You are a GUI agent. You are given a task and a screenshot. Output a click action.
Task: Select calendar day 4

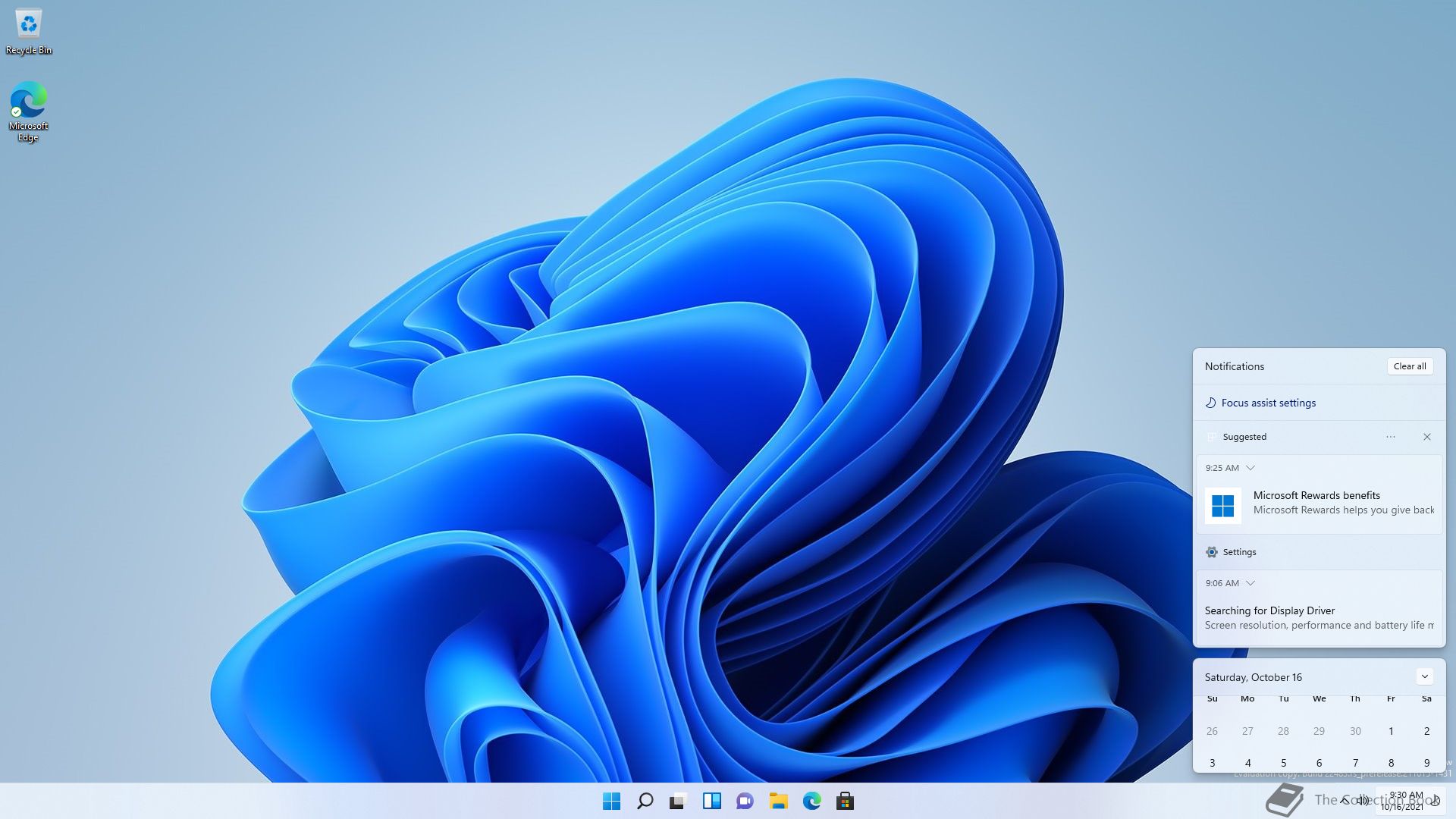coord(1247,763)
